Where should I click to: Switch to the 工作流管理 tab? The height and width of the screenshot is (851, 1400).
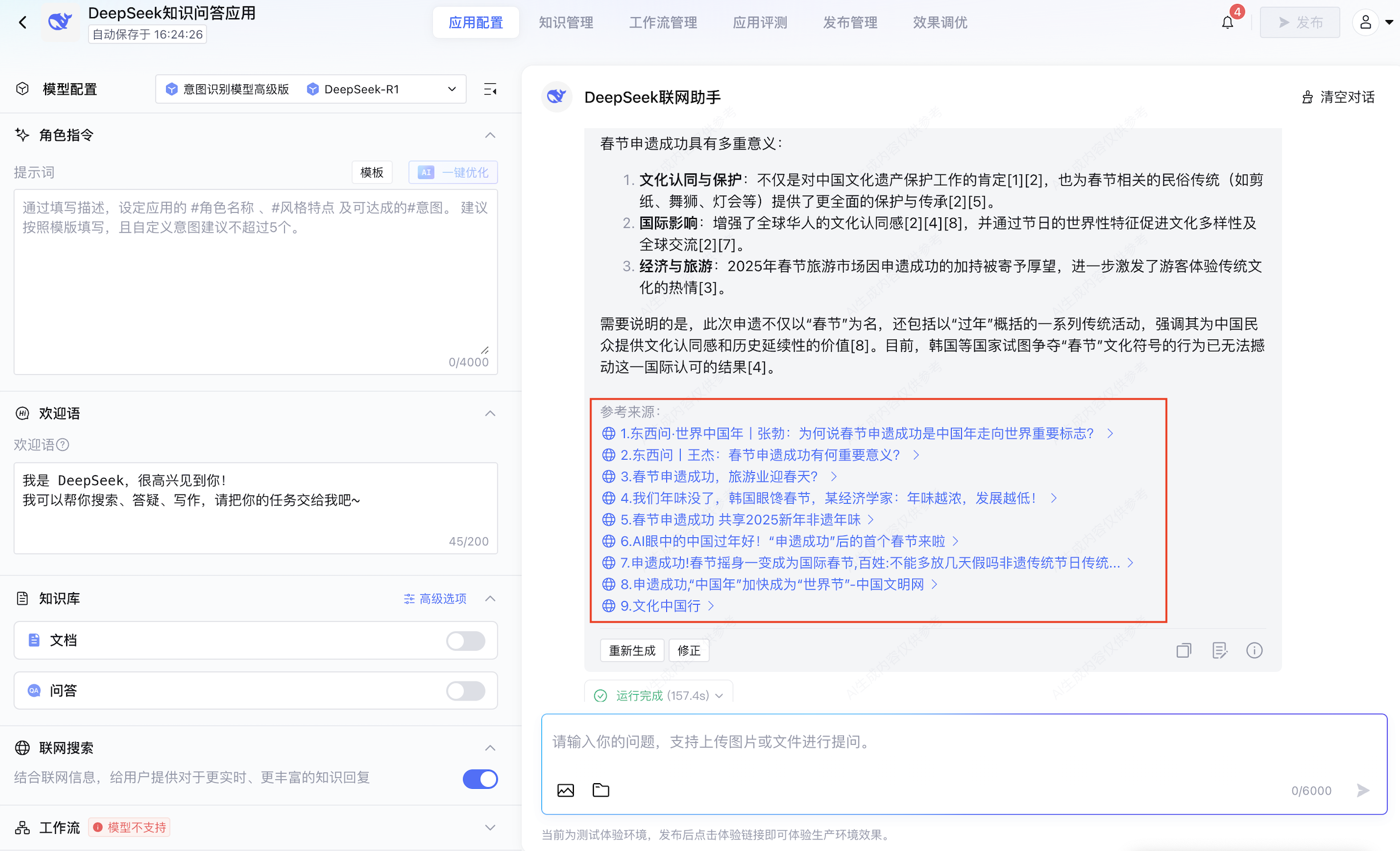pyautogui.click(x=663, y=22)
